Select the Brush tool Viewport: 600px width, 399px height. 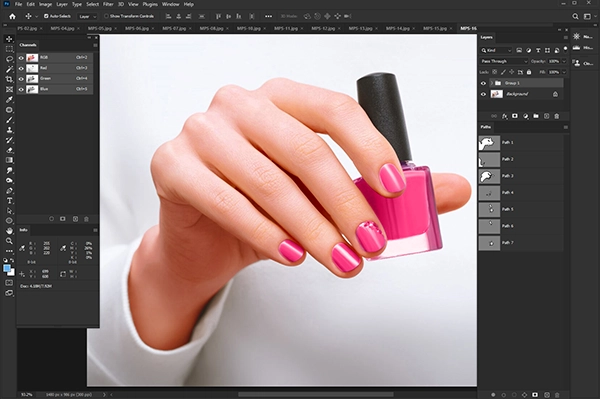(9, 120)
